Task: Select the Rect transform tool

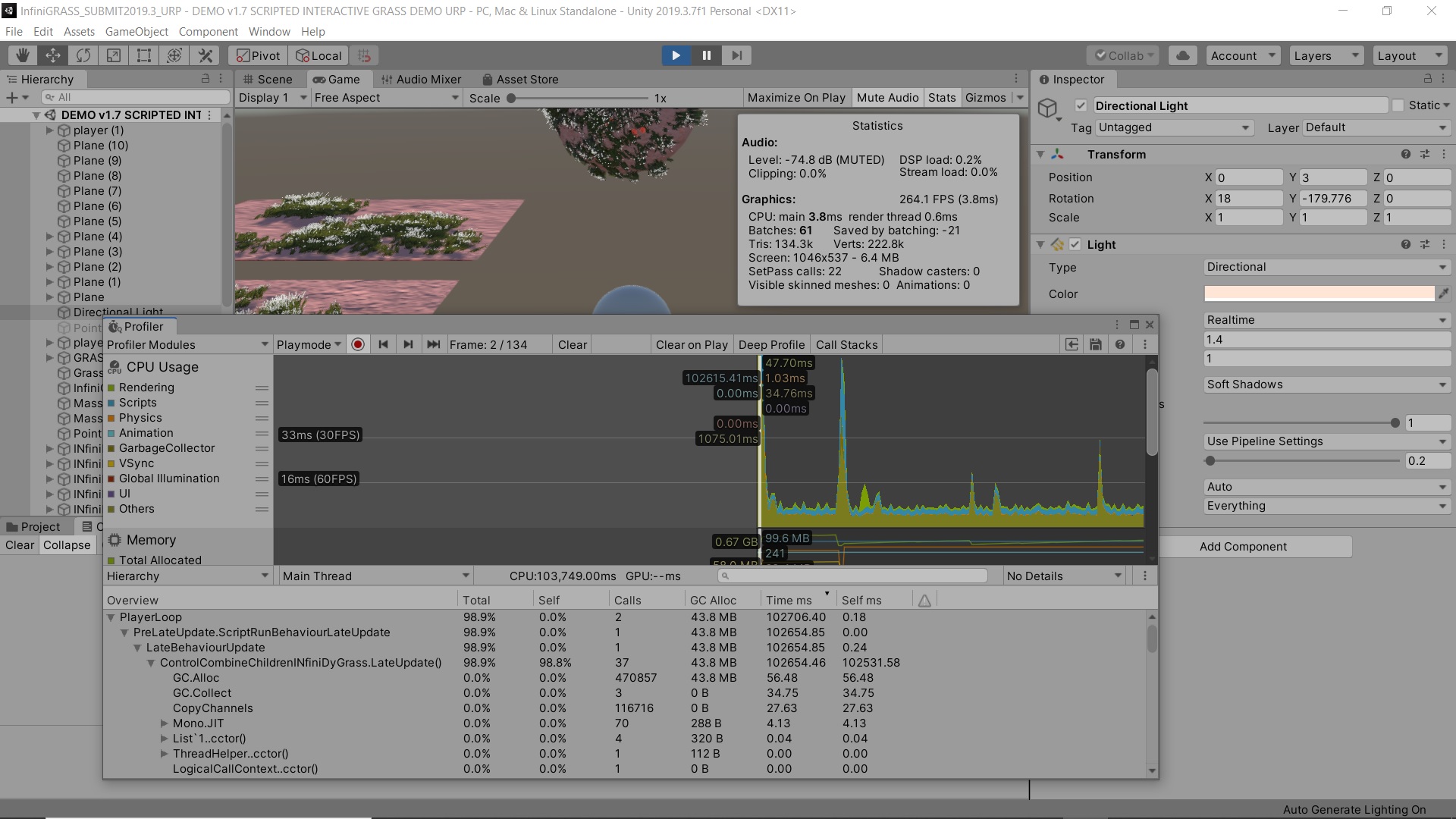Action: pyautogui.click(x=143, y=55)
